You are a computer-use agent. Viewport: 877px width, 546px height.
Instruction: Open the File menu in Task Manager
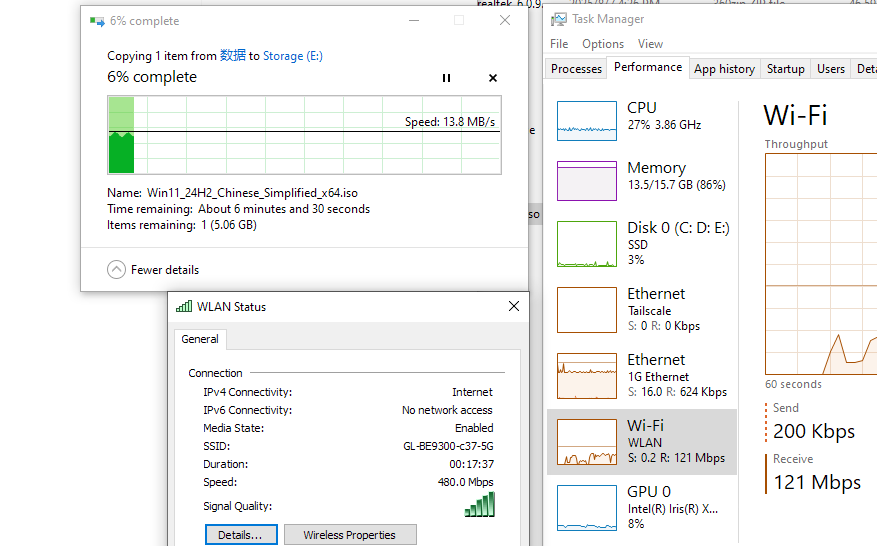click(x=559, y=44)
